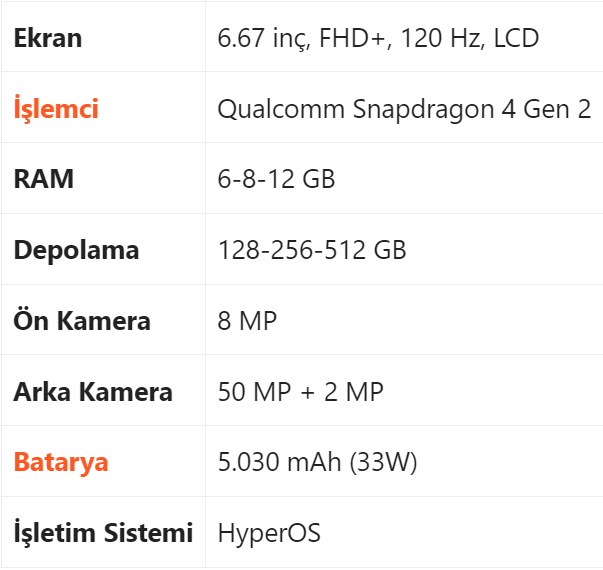Click the Depolama row label
The height and width of the screenshot is (570, 603).
point(76,250)
